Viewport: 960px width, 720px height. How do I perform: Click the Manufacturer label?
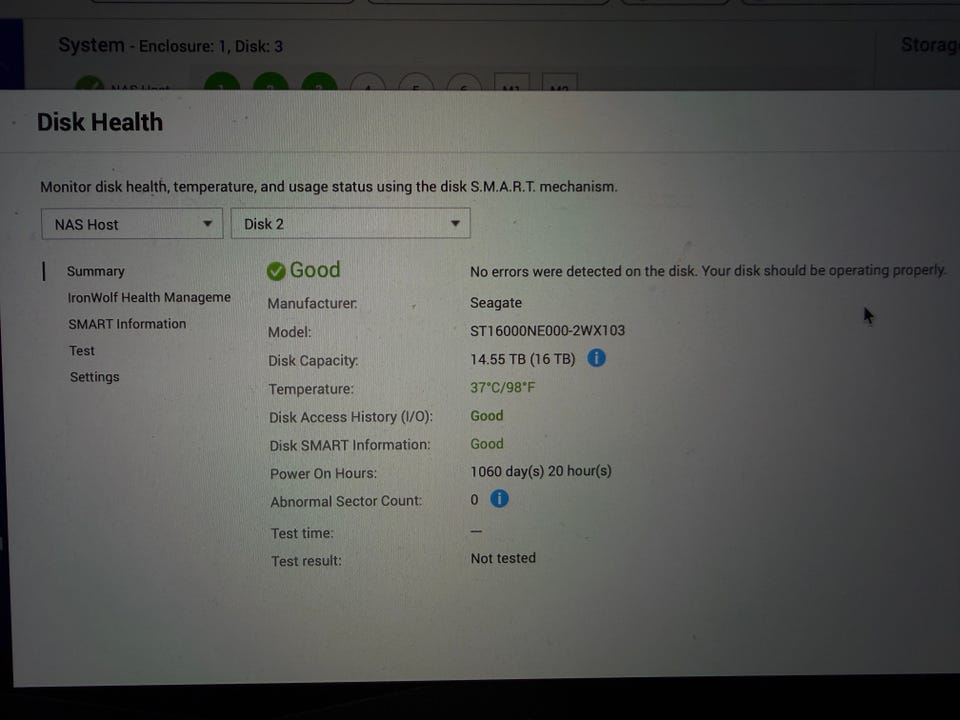coord(312,303)
